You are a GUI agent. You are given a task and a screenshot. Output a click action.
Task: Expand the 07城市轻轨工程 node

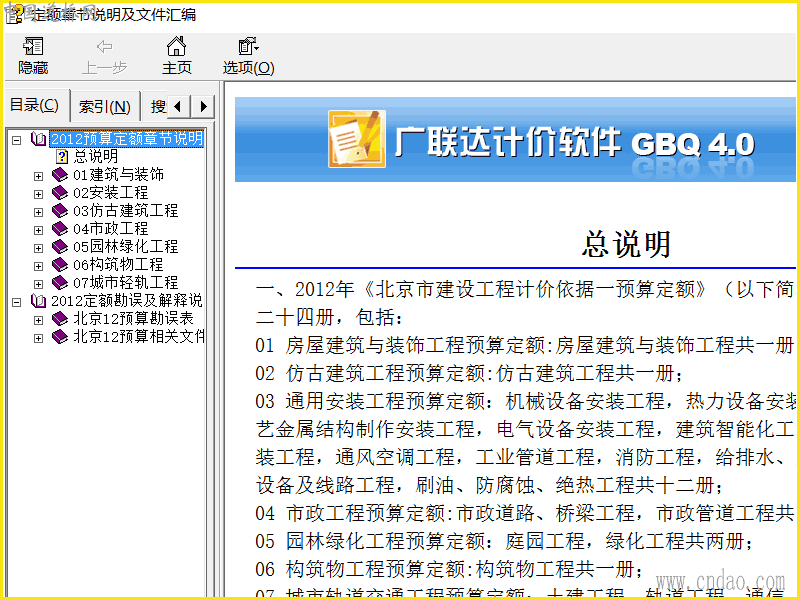(x=38, y=284)
